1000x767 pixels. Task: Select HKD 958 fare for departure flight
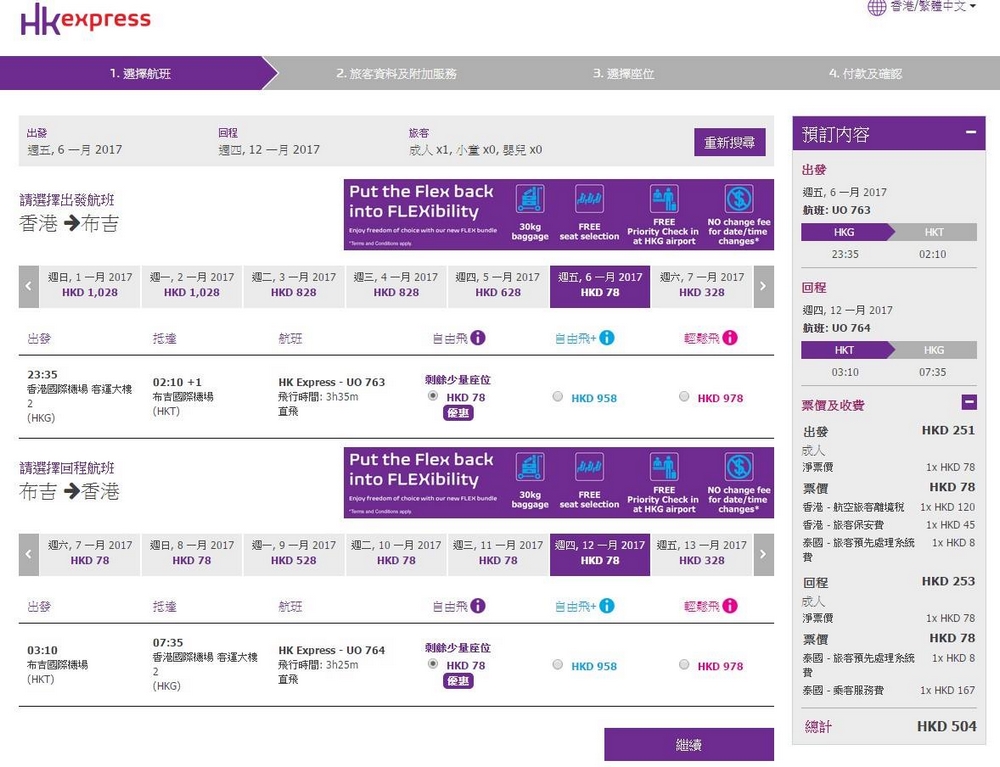(557, 397)
